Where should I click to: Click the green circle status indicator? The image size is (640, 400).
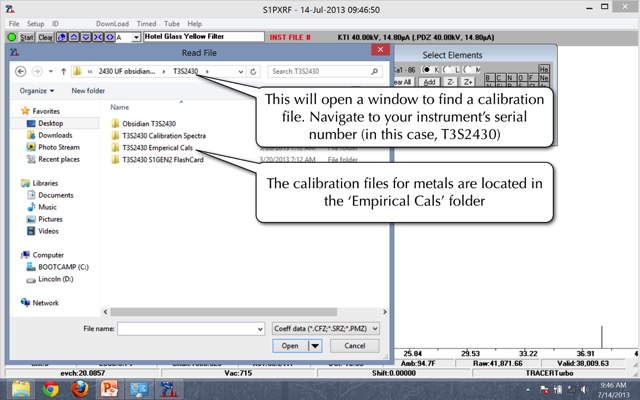11,37
